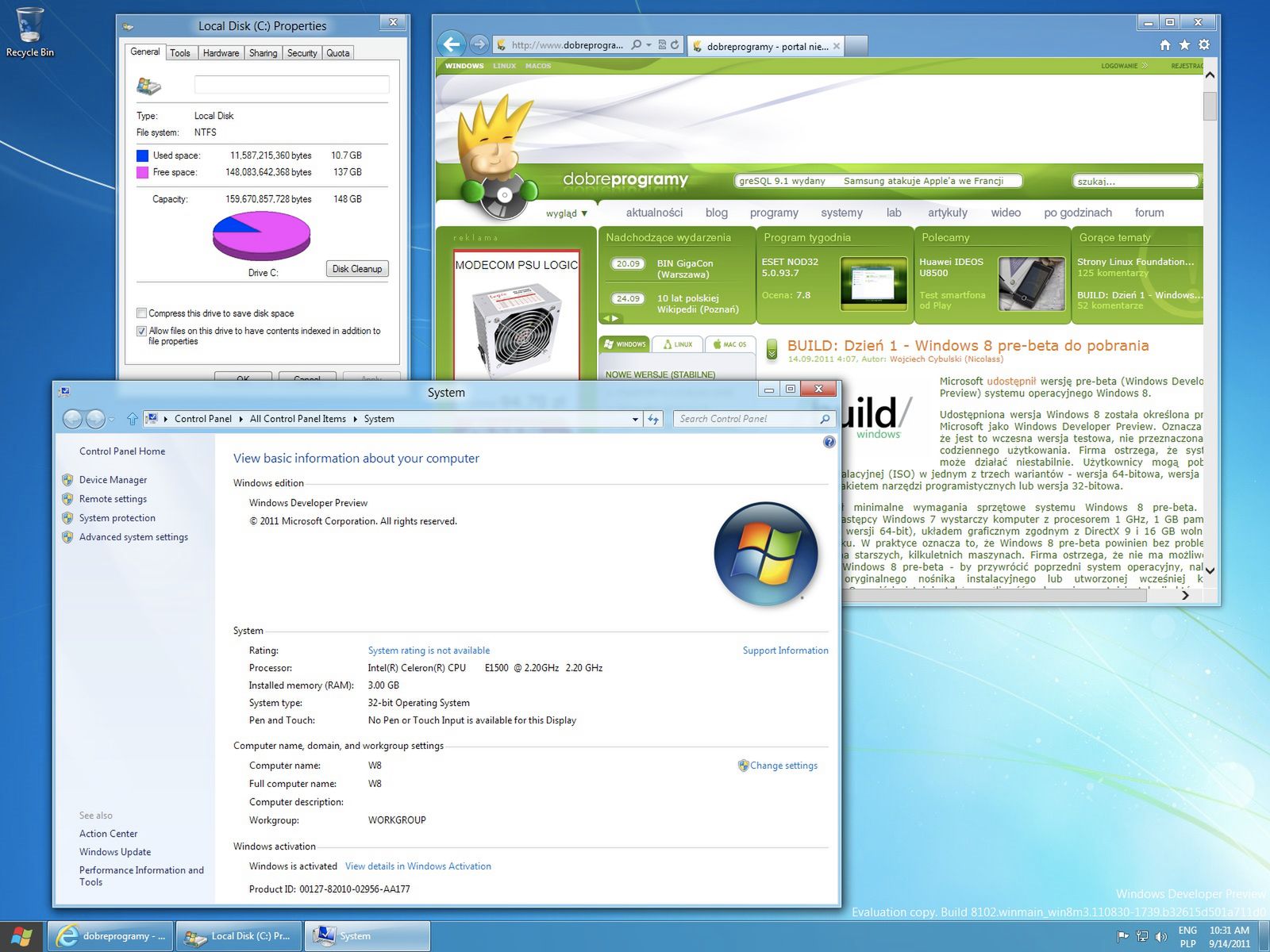The image size is (1270, 952).
Task: Click the System taskbar button
Action: click(368, 936)
